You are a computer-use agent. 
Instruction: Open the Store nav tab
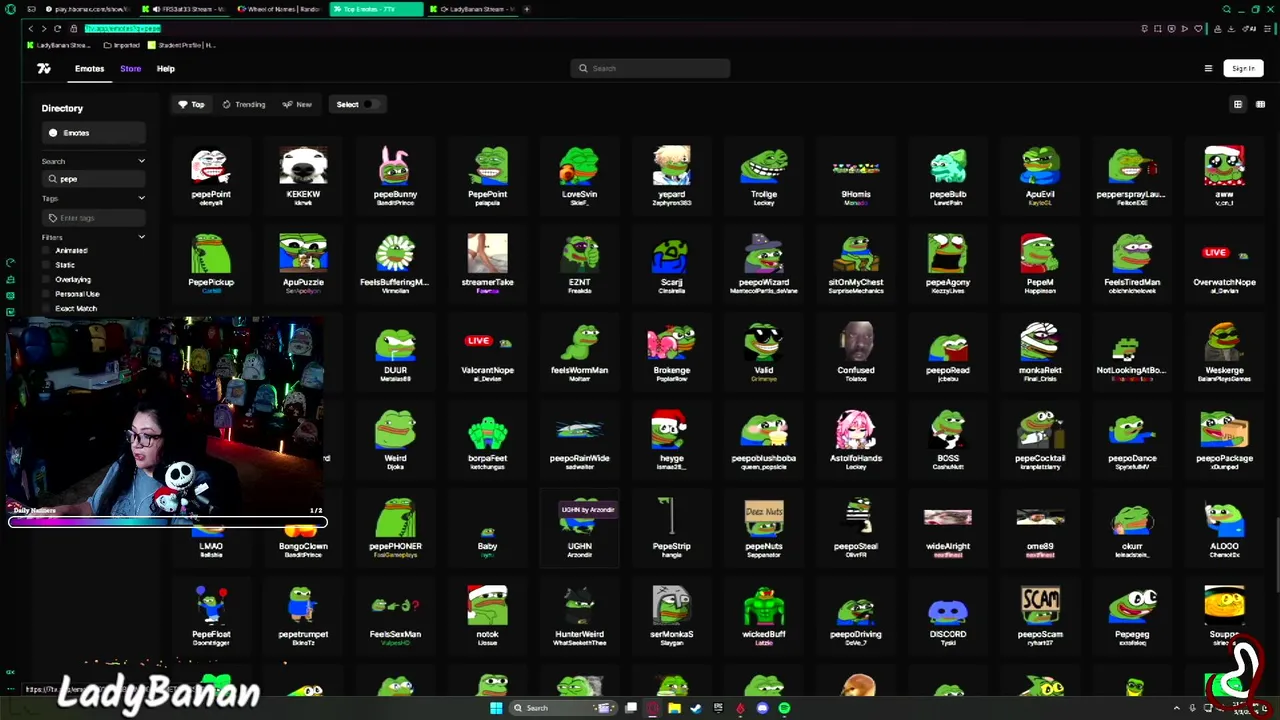131,69
